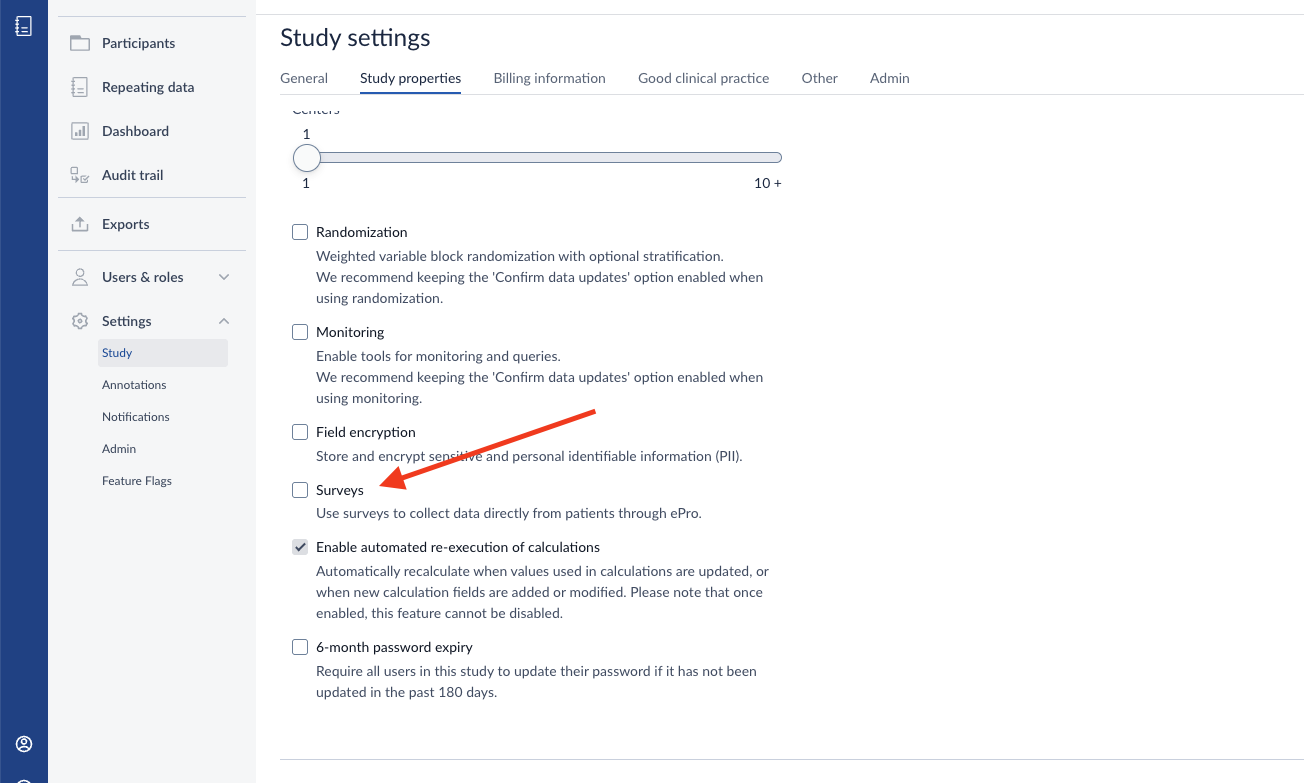The width and height of the screenshot is (1304, 783).
Task: Collapse the Settings menu
Action: pyautogui.click(x=224, y=321)
